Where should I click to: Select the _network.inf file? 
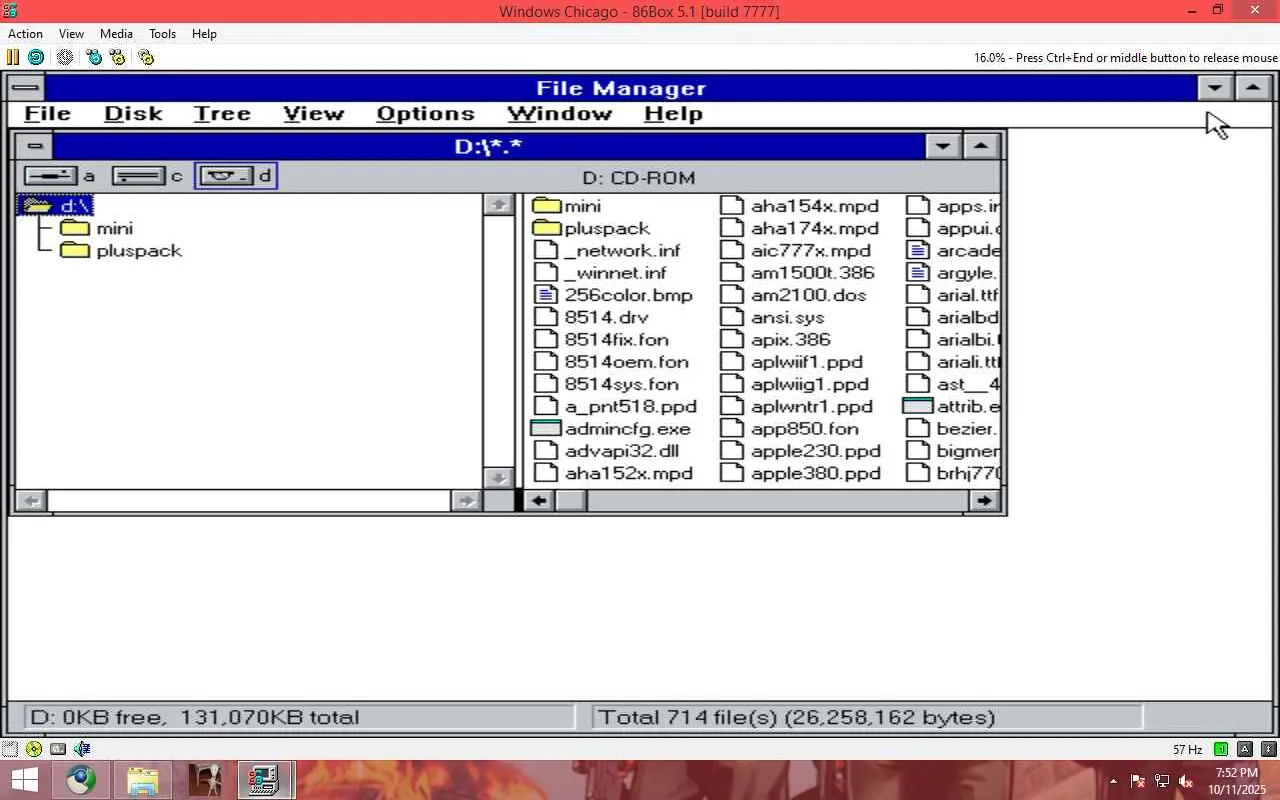(607, 250)
